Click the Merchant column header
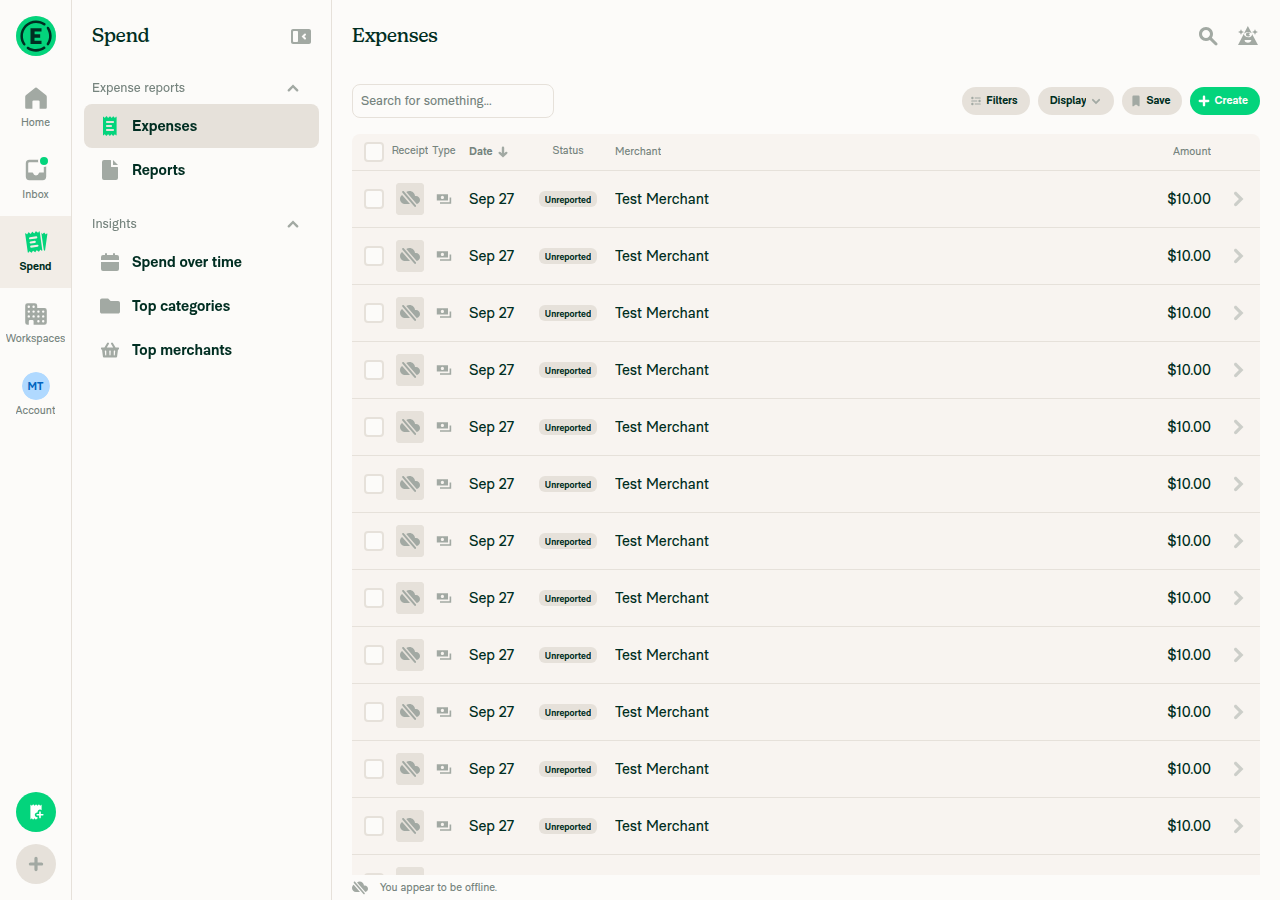 pos(638,152)
